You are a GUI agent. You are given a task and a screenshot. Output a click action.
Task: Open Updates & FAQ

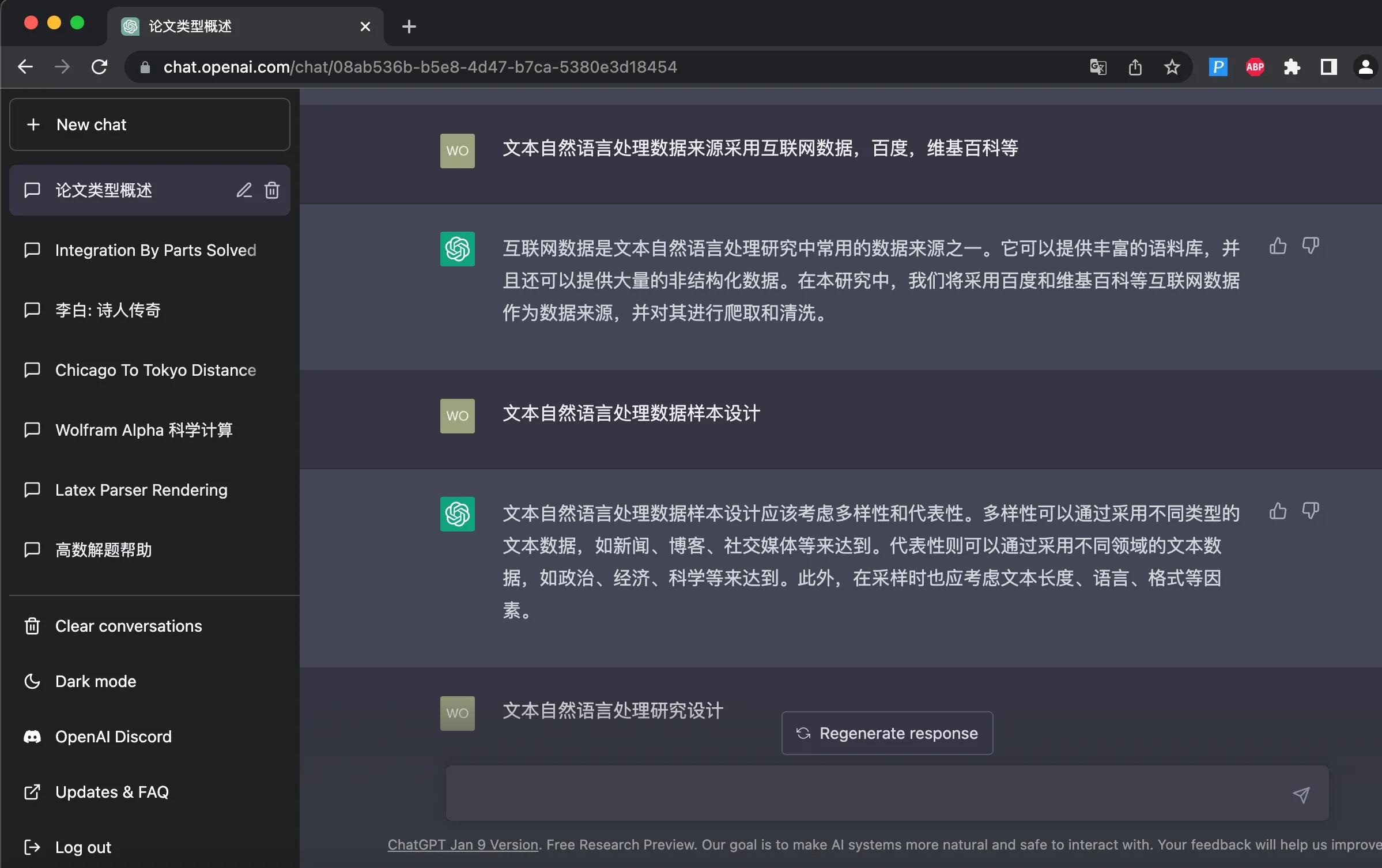click(x=112, y=792)
